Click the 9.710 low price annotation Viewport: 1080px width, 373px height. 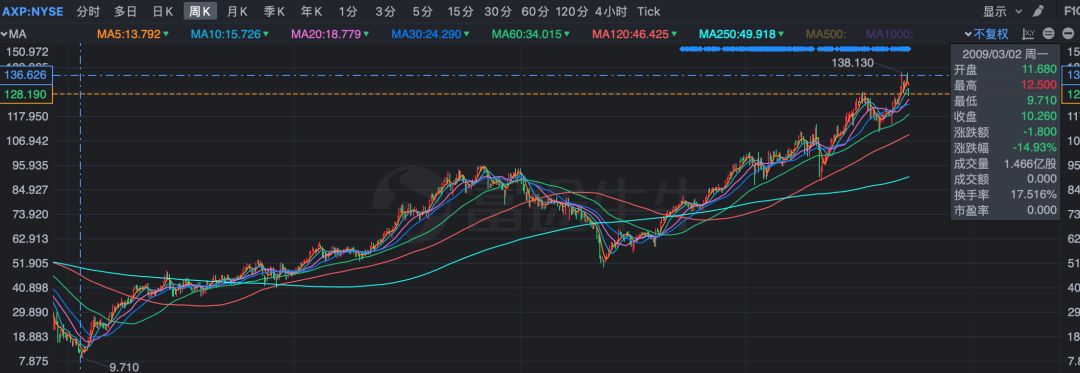pos(124,367)
